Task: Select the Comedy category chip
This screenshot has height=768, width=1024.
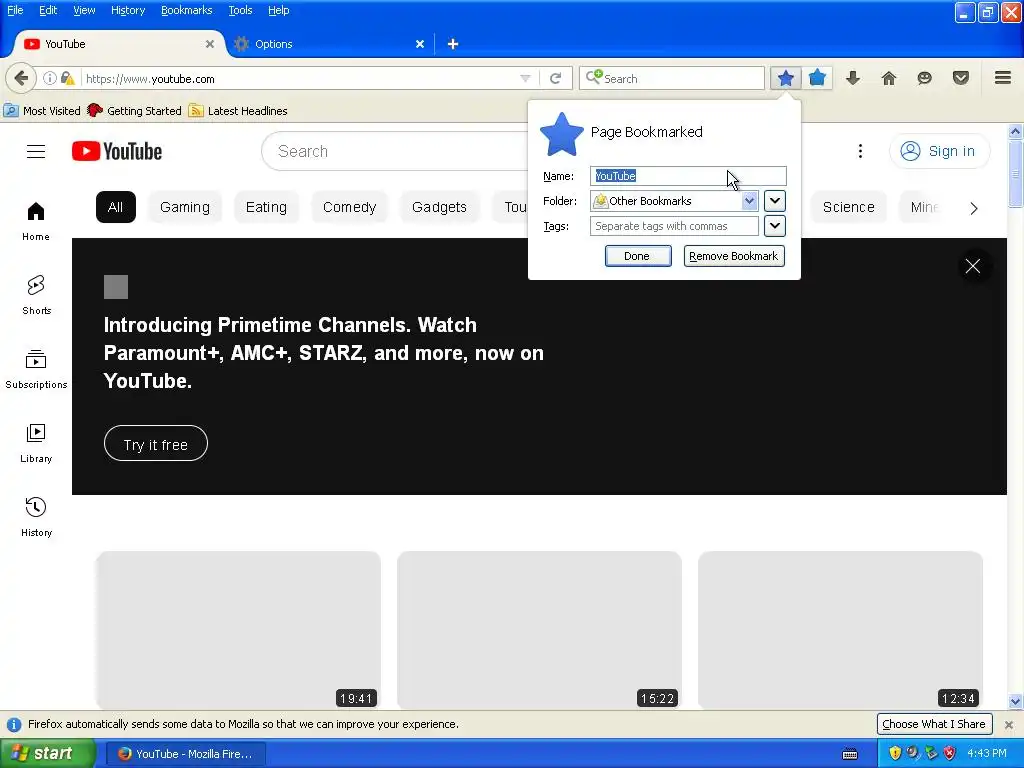Action: [349, 207]
